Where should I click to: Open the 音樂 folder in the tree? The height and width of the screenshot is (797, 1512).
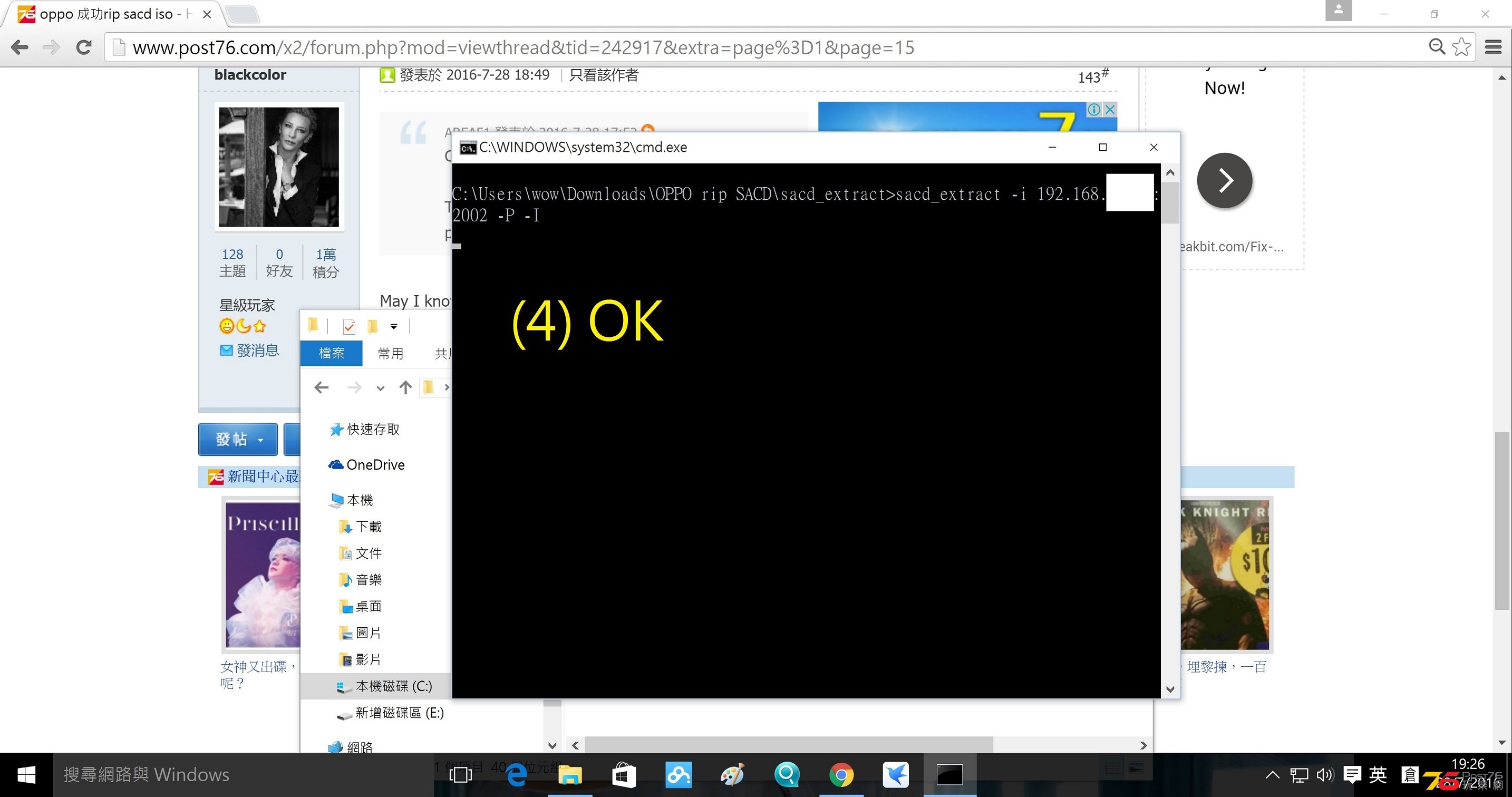pos(361,580)
